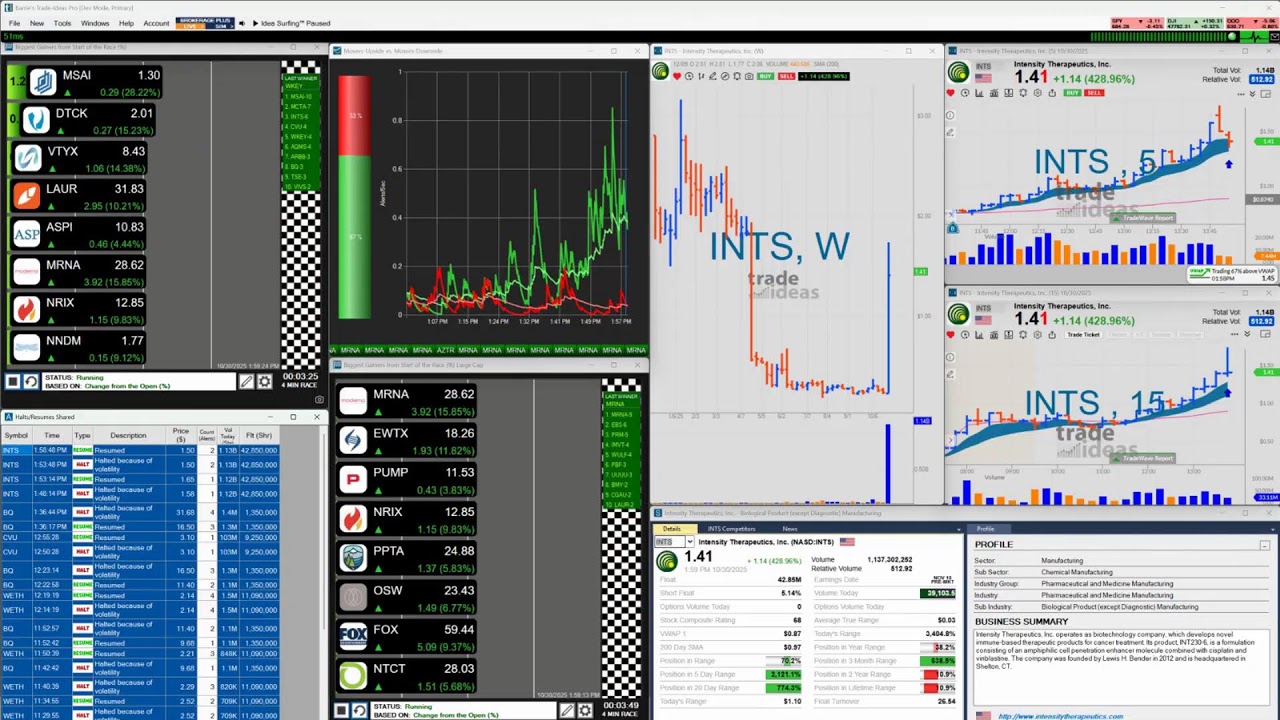Viewport: 1280px width, 720px height.
Task: Switch to the News tab
Action: pyautogui.click(x=790, y=528)
